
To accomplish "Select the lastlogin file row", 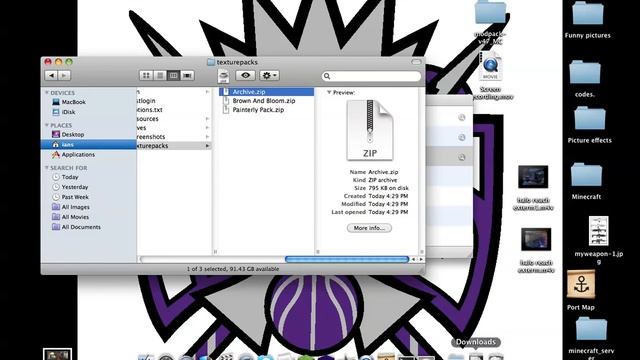I will 174,101.
